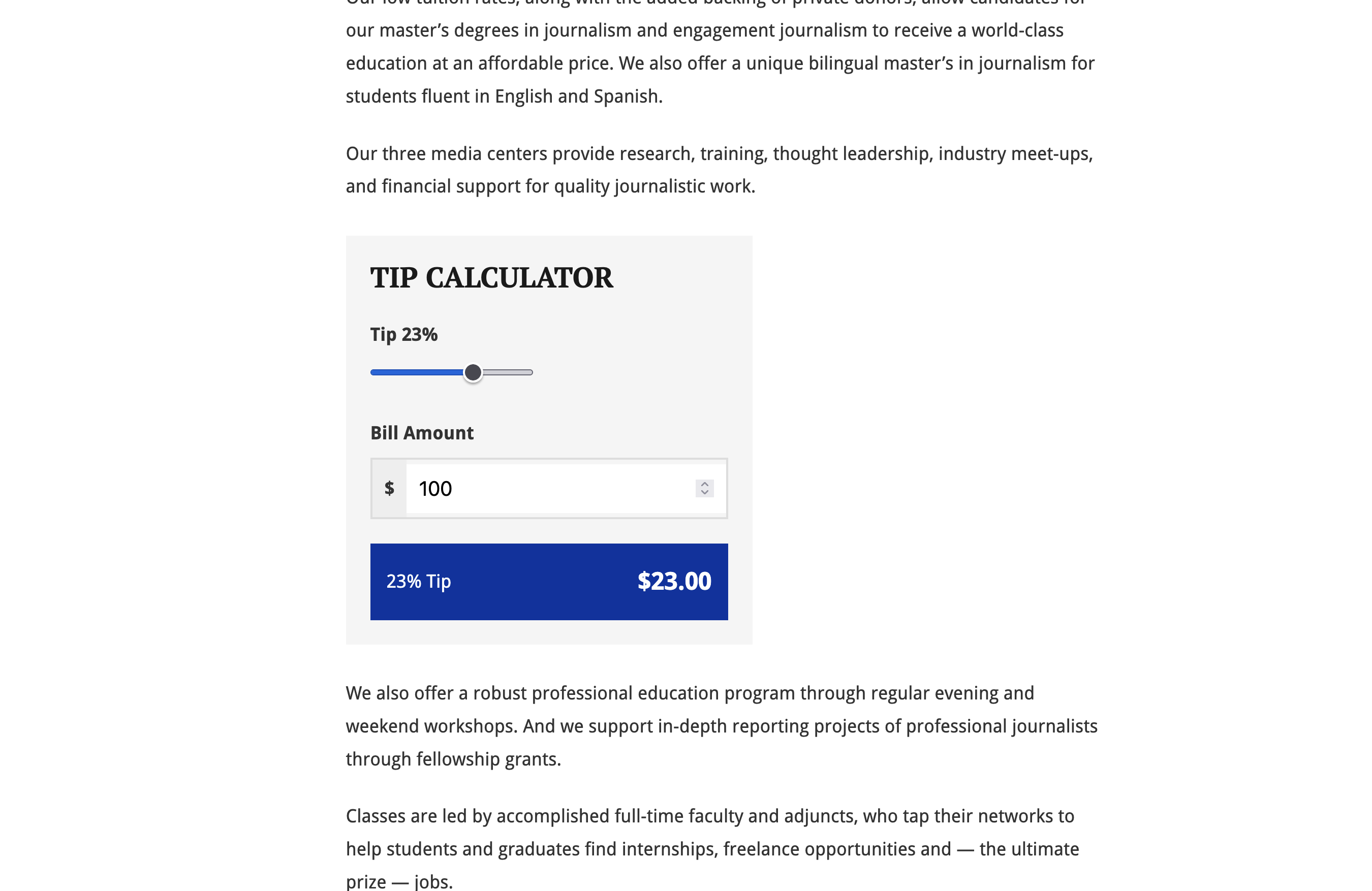
Task: Select the TIP CALCULATOR heading
Action: coord(491,278)
